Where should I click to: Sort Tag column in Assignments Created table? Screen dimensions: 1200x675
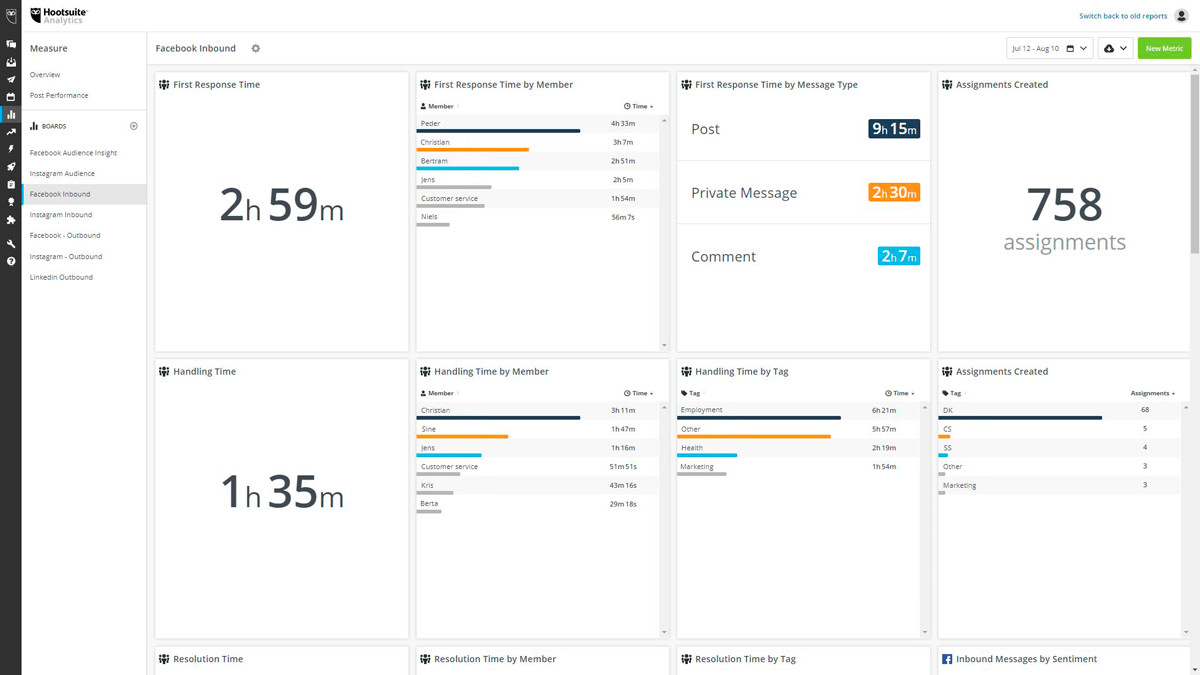click(x=953, y=393)
